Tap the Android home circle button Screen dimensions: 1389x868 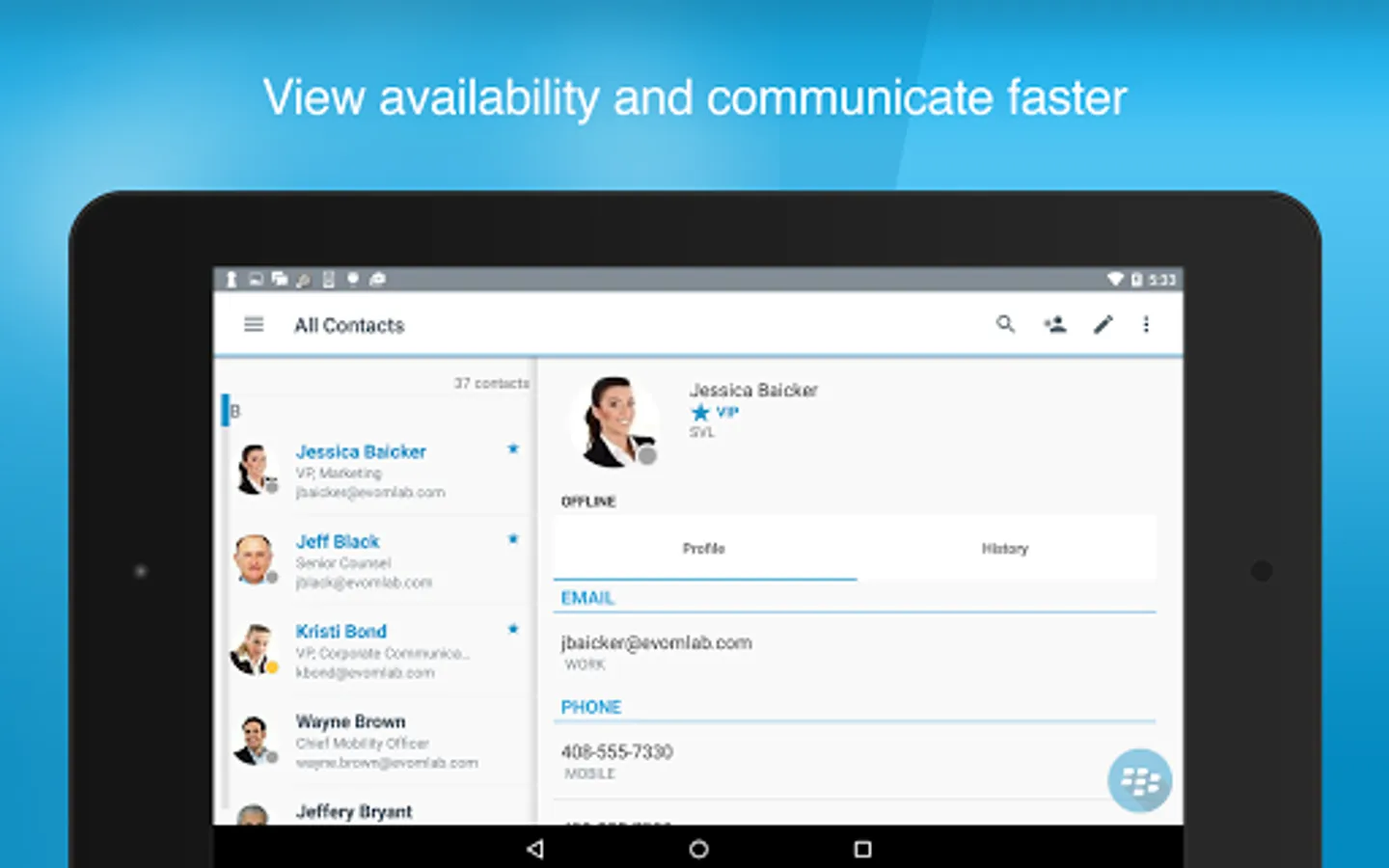698,849
